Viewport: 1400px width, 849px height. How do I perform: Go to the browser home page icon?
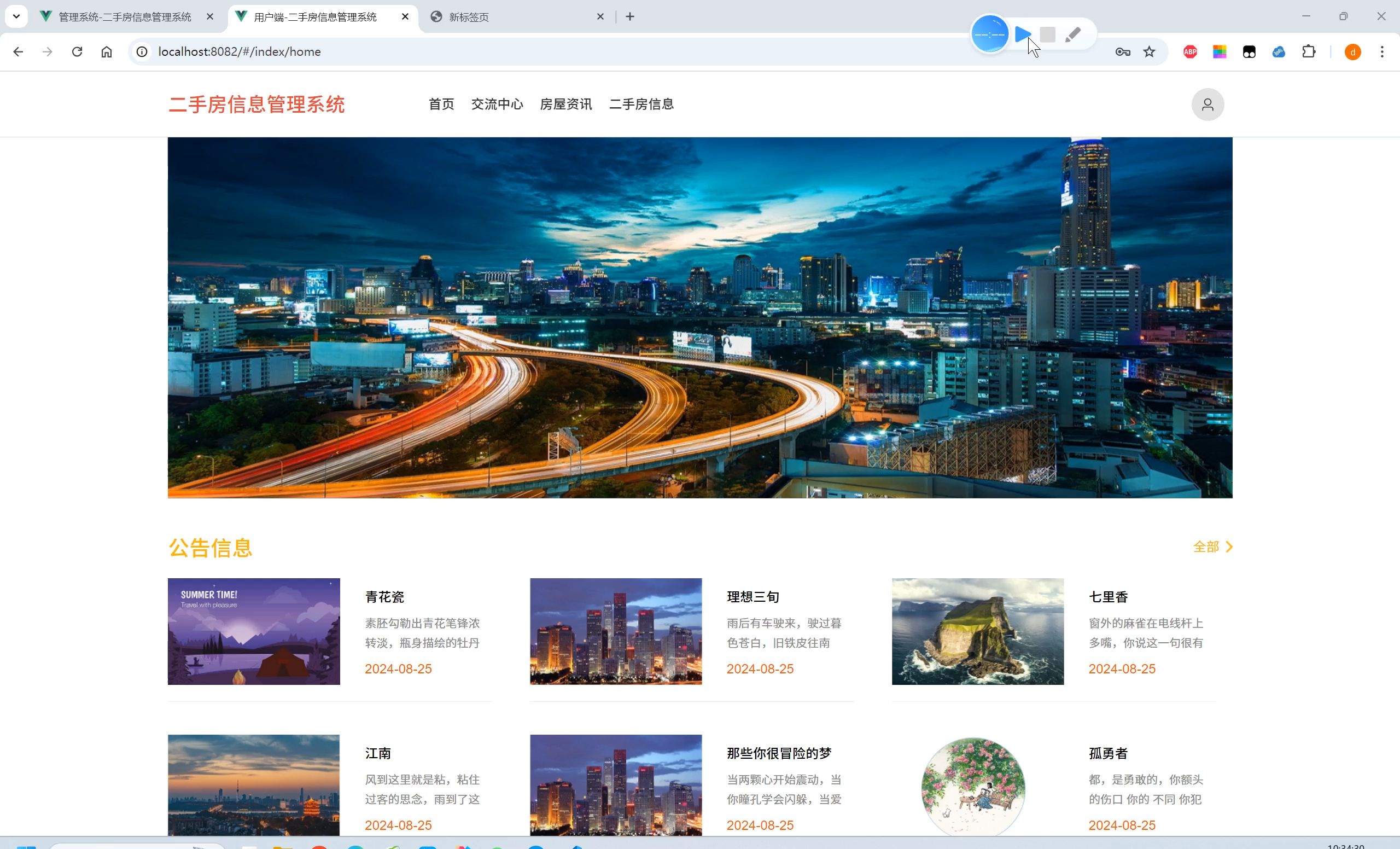(x=107, y=52)
